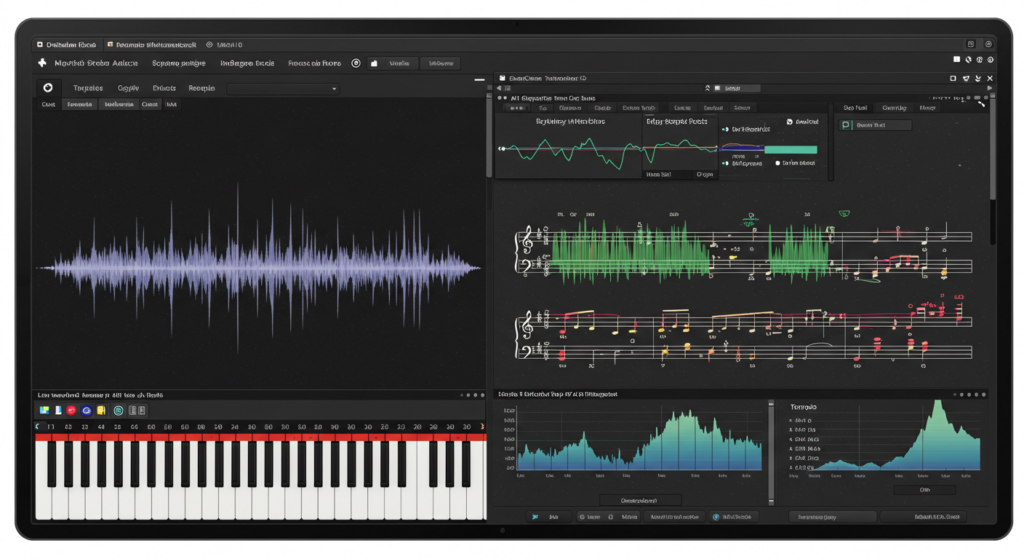Select the middle tab in right sidebar tab group
Screen dimensions: 1024x559
pyautogui.click(x=894, y=108)
